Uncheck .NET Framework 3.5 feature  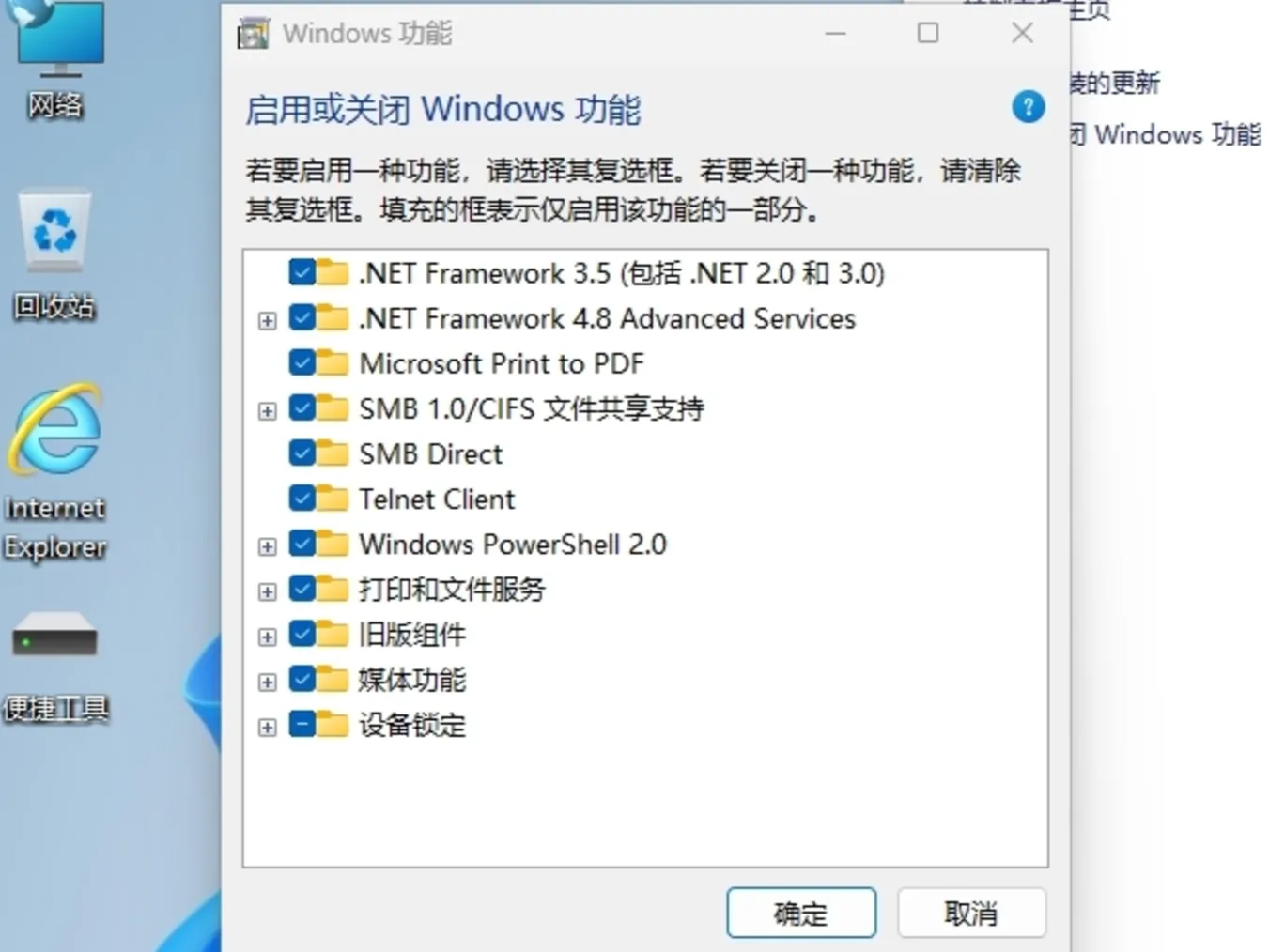coord(301,272)
